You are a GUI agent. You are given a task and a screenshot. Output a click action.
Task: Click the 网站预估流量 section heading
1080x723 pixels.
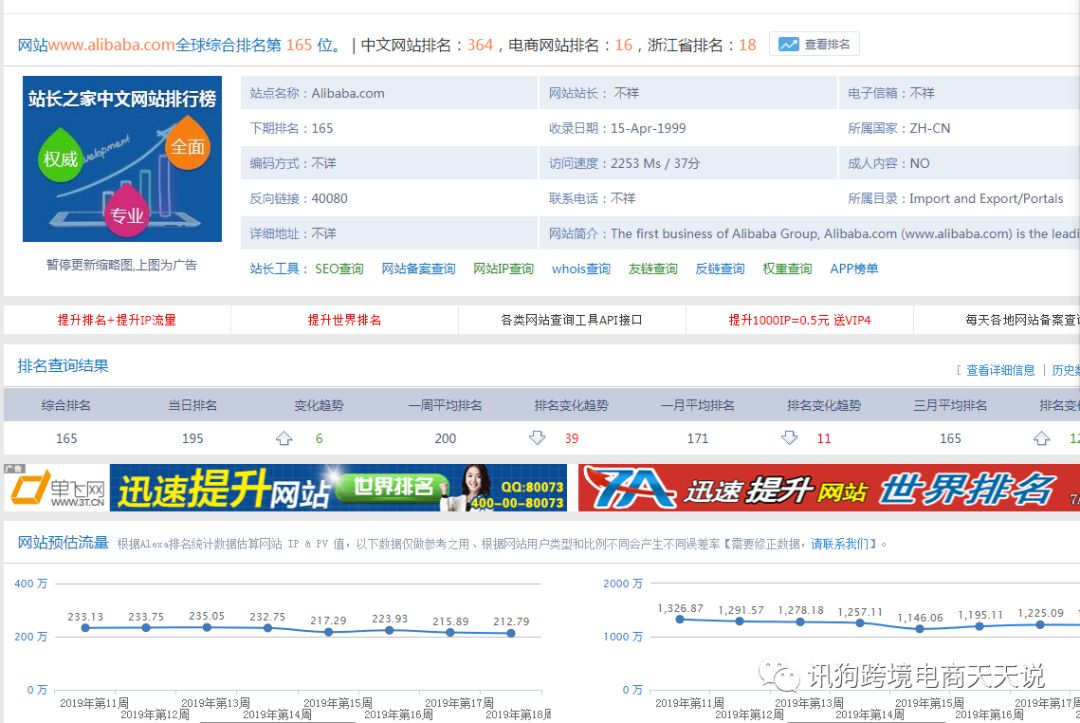[x=63, y=543]
